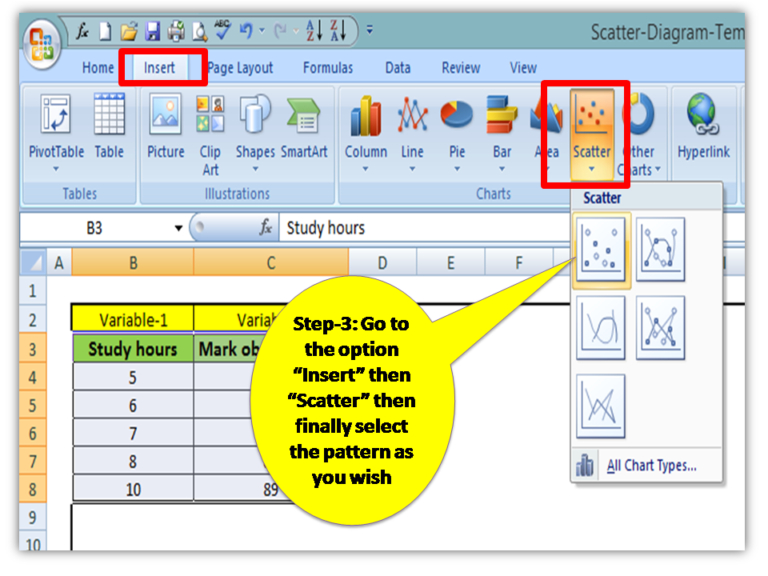The width and height of the screenshot is (768, 576).
Task: Open the Formulas tab
Action: click(328, 68)
